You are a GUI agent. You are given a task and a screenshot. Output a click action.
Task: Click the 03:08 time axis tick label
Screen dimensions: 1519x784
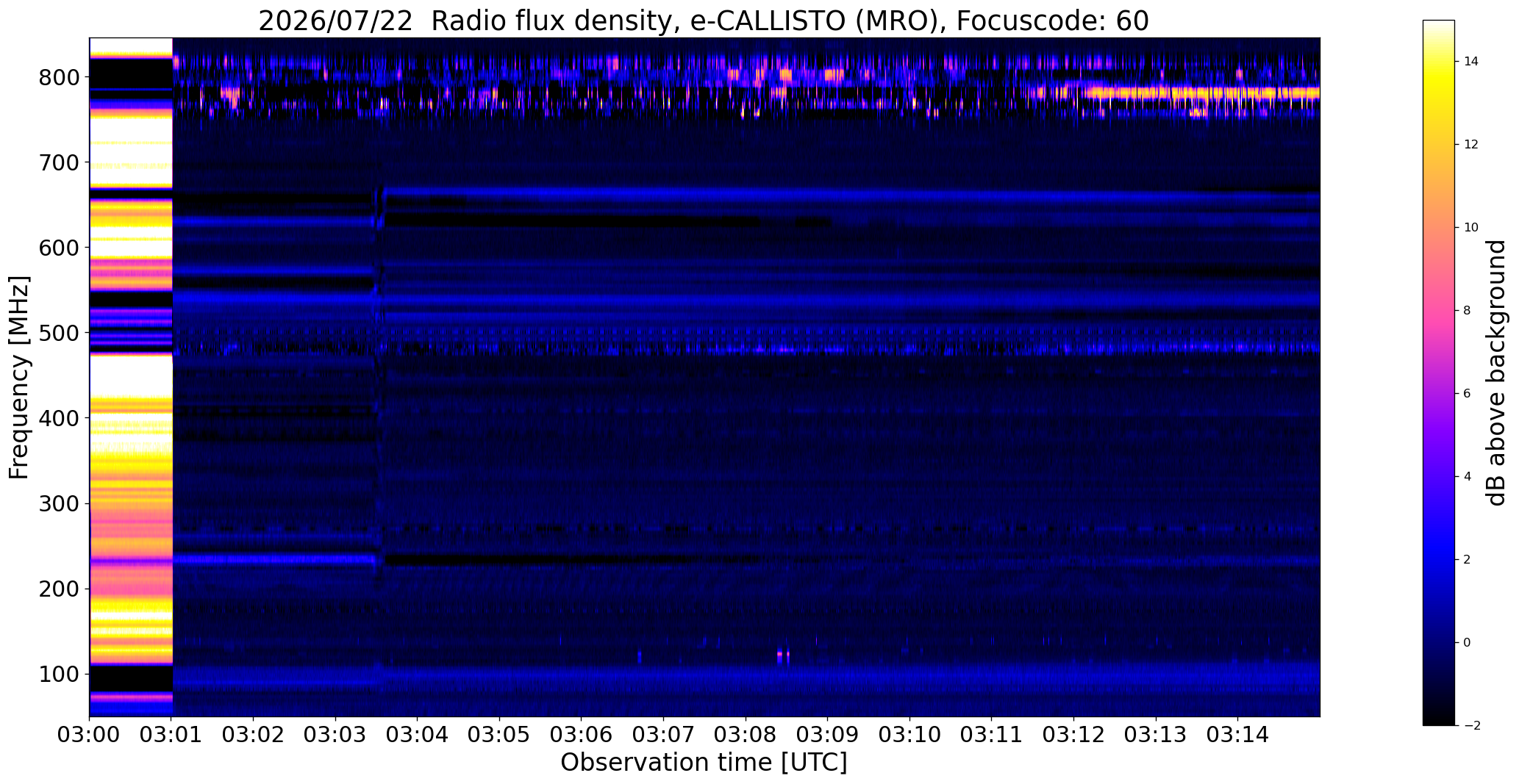746,735
